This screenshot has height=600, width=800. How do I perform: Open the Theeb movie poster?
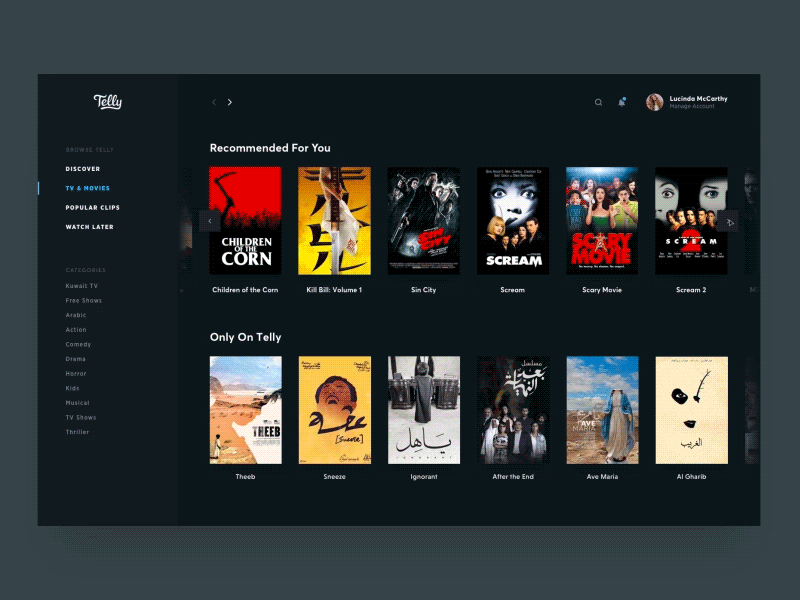pos(246,410)
